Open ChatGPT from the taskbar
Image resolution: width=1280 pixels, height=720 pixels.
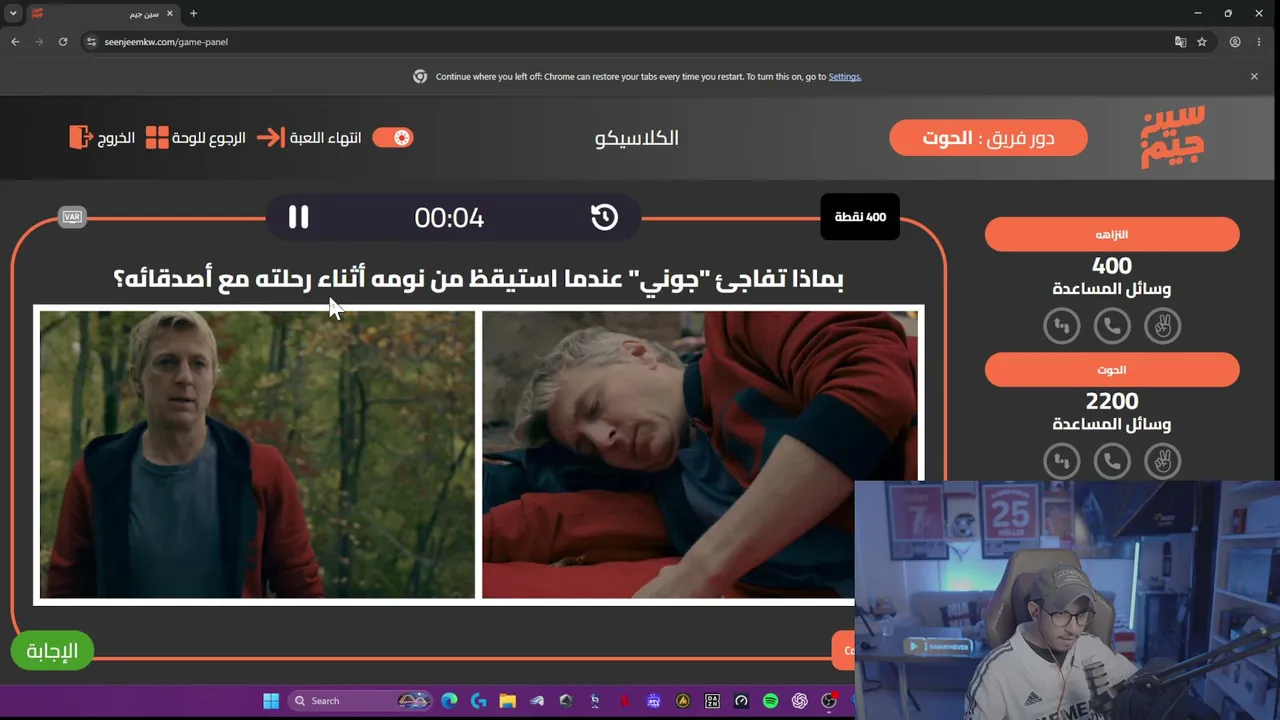[799, 701]
